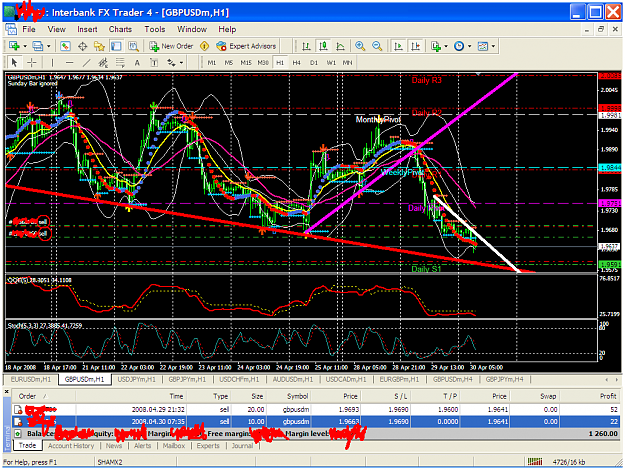
Task: Select the Crosshair tool
Action: click(x=31, y=63)
